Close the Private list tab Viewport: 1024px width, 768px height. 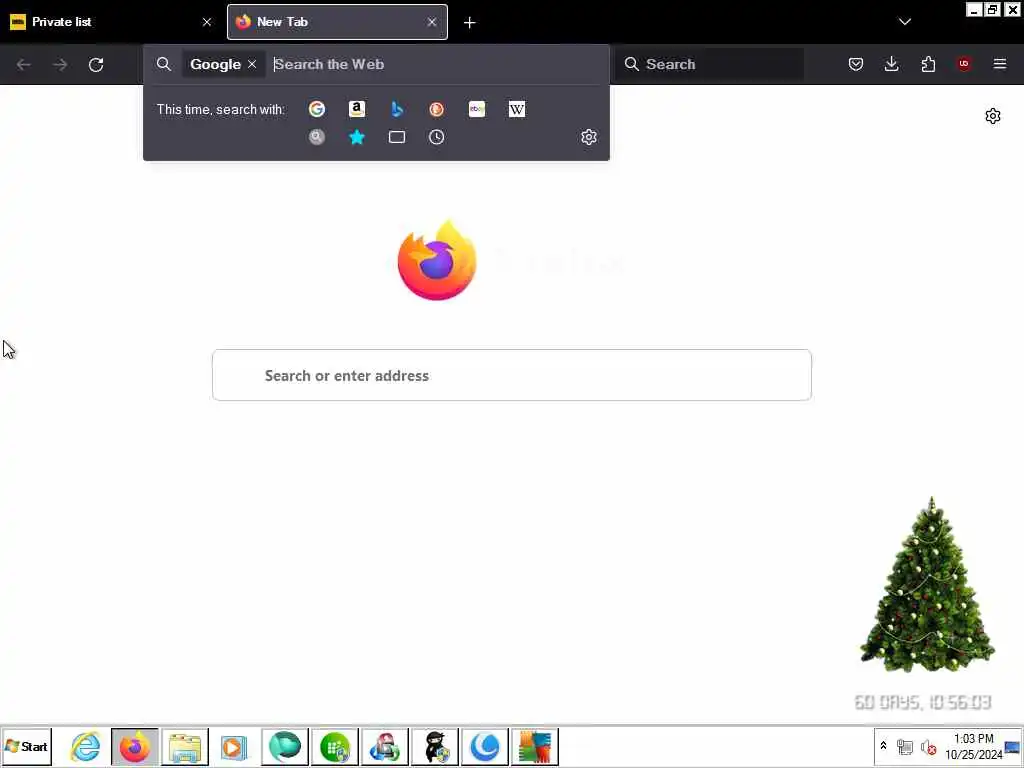tap(207, 22)
